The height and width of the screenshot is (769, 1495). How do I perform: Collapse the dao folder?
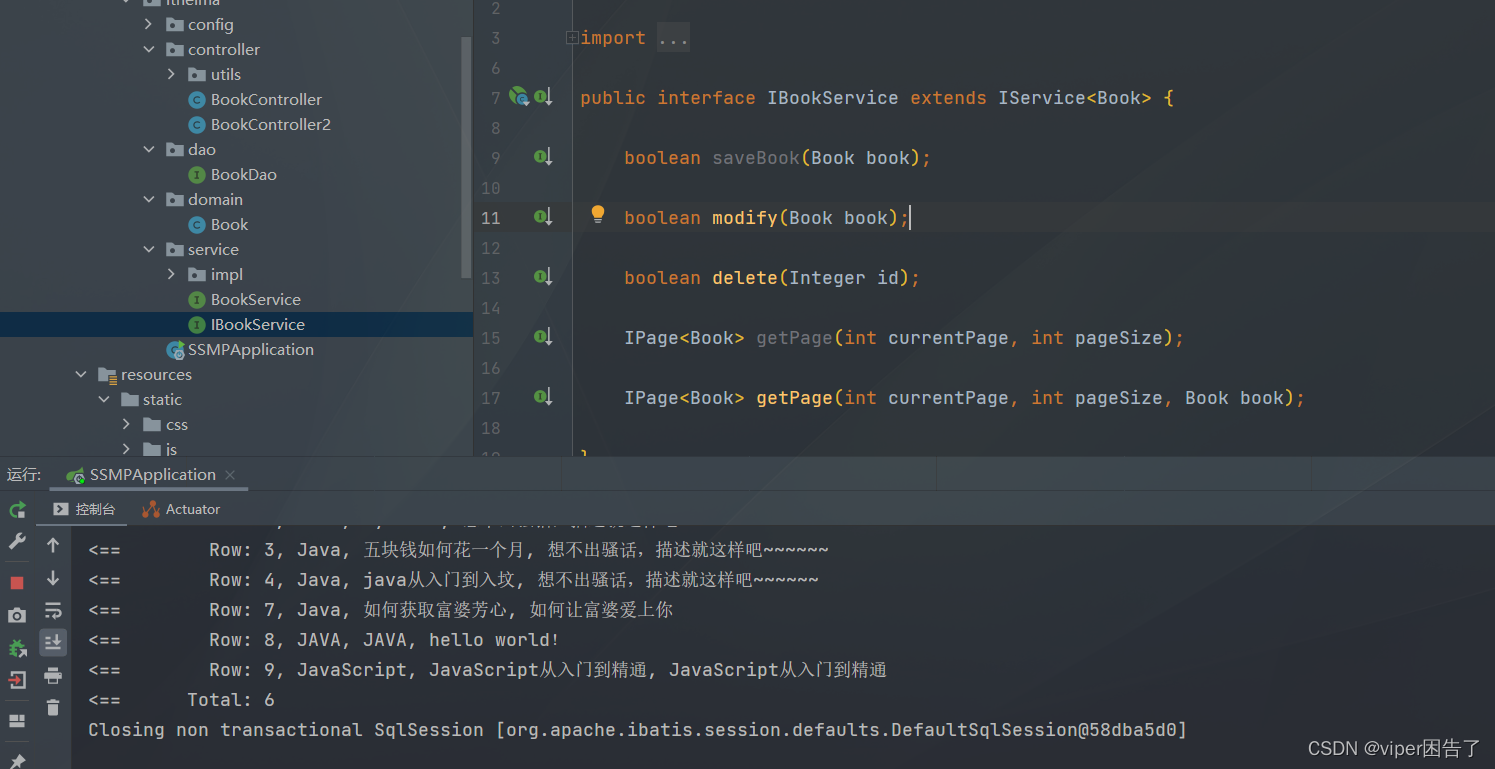tap(149, 149)
